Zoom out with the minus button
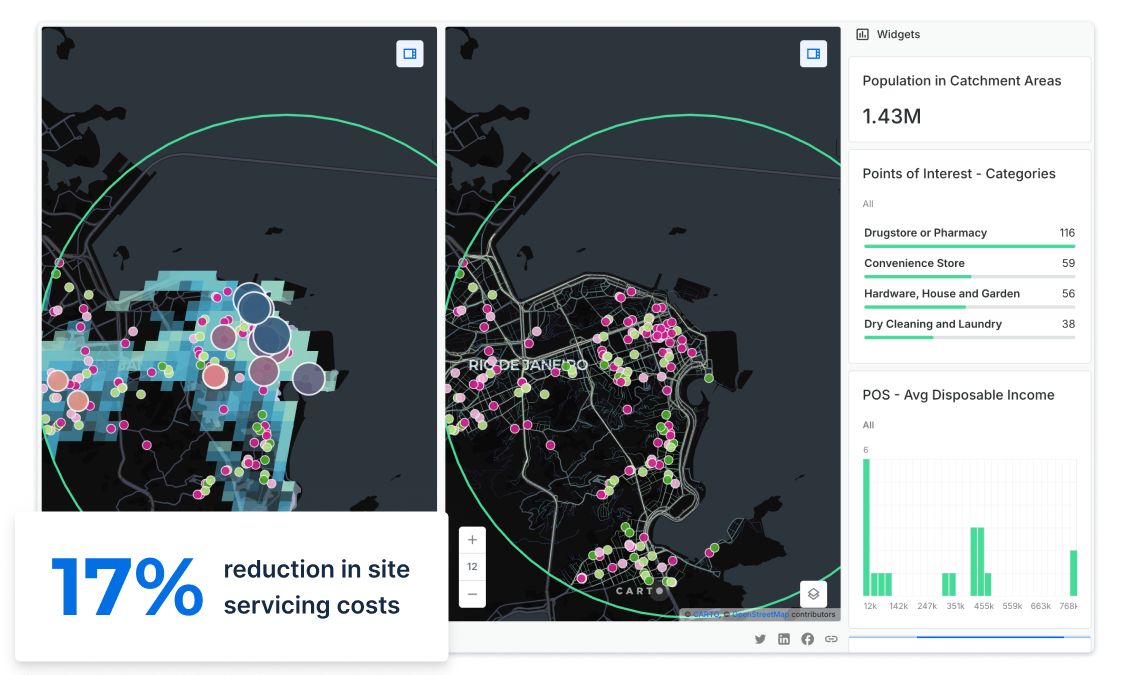Image resolution: width=1131 pixels, height=675 pixels. point(472,594)
